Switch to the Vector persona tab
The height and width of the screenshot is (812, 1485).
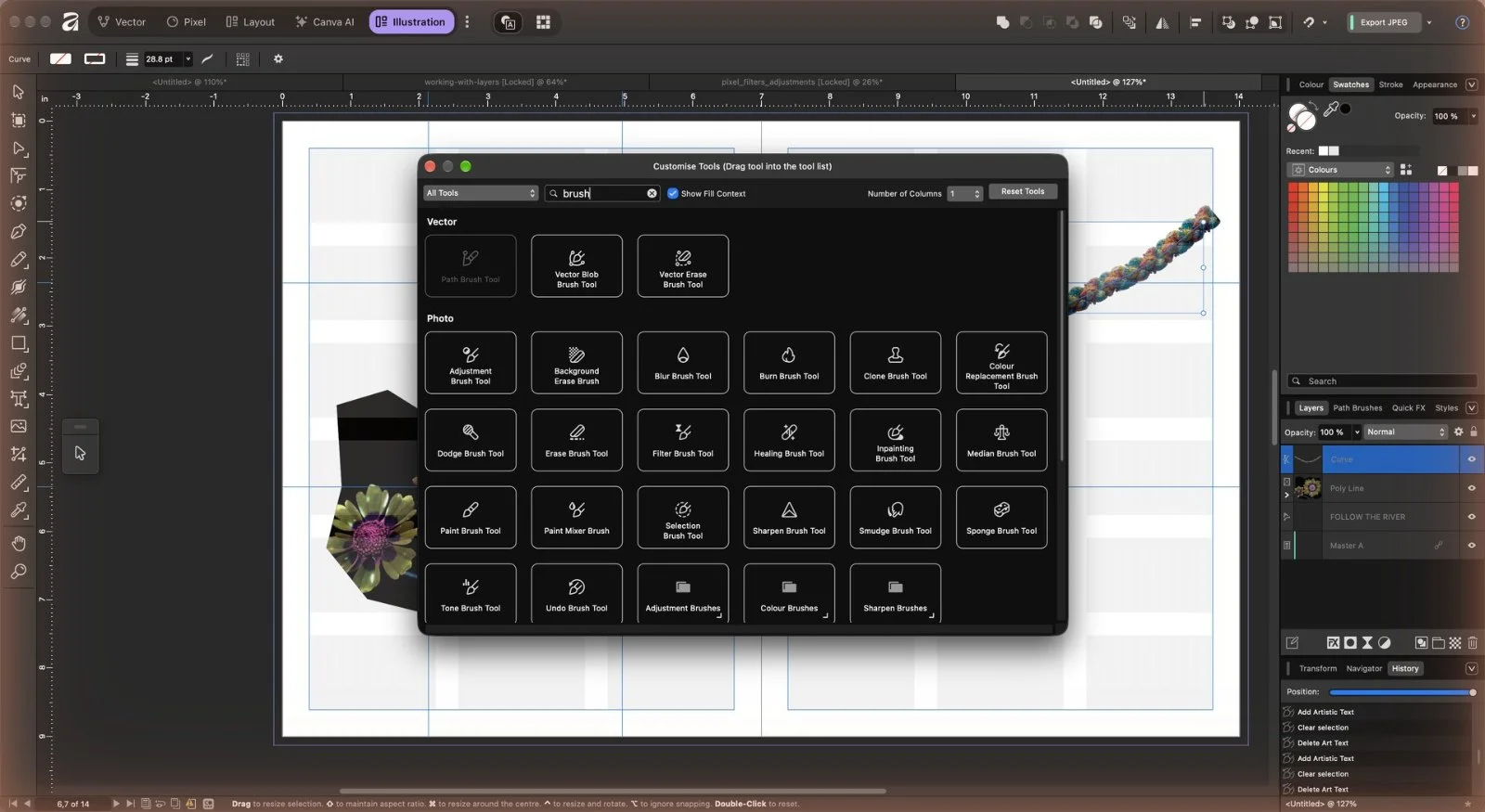tap(122, 22)
